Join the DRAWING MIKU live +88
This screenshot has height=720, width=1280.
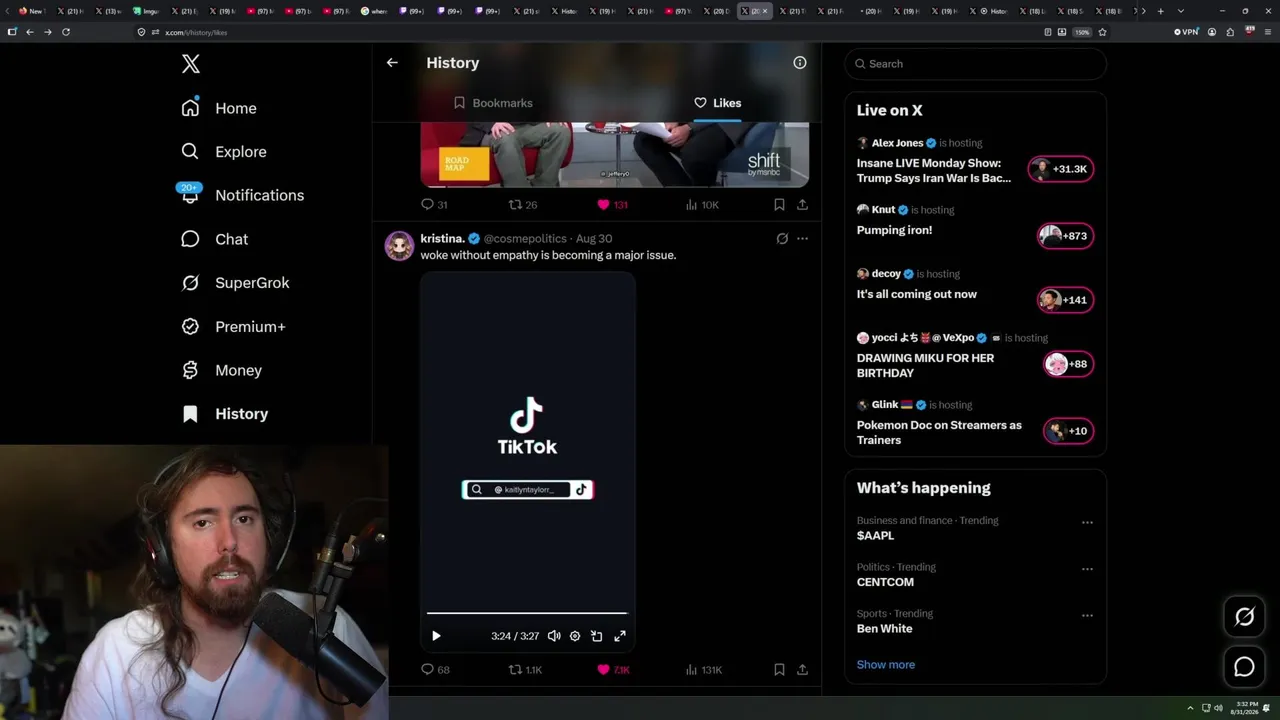click(1068, 364)
